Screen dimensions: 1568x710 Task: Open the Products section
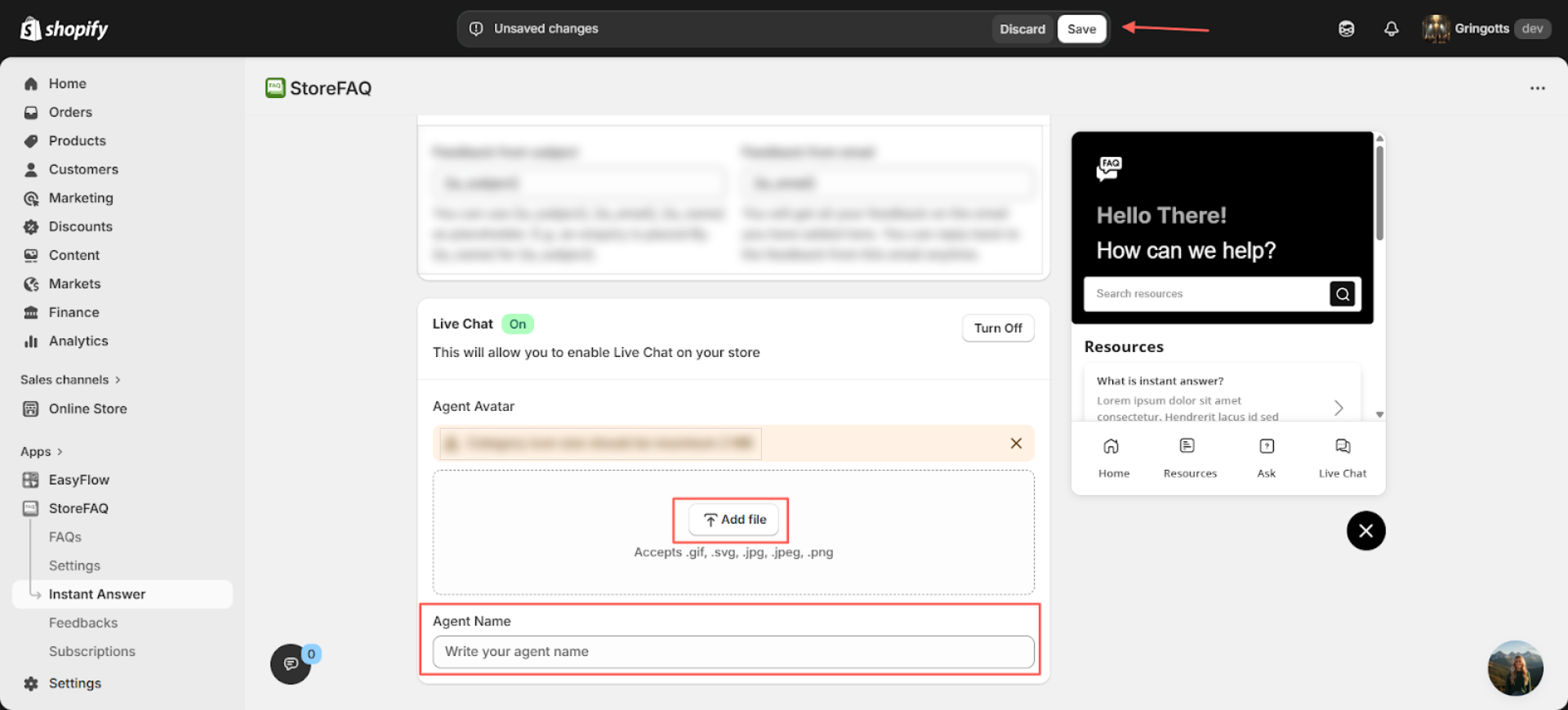pyautogui.click(x=77, y=141)
